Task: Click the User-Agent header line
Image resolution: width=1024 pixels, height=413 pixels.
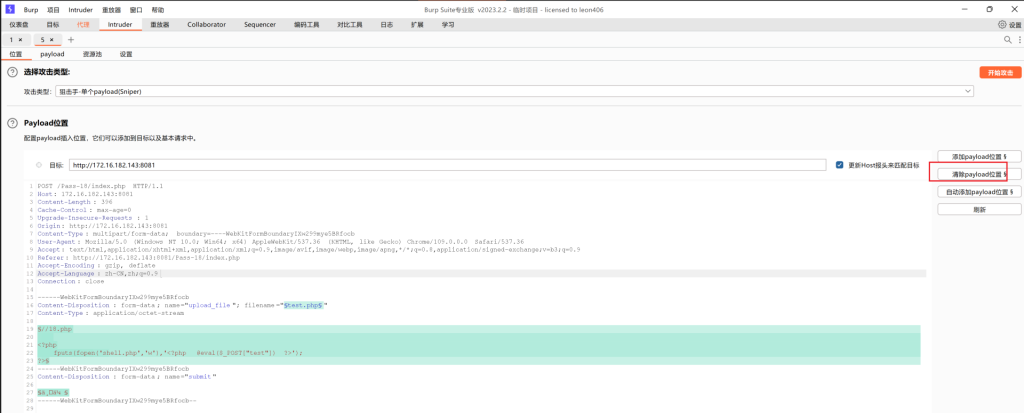Action: coord(280,242)
